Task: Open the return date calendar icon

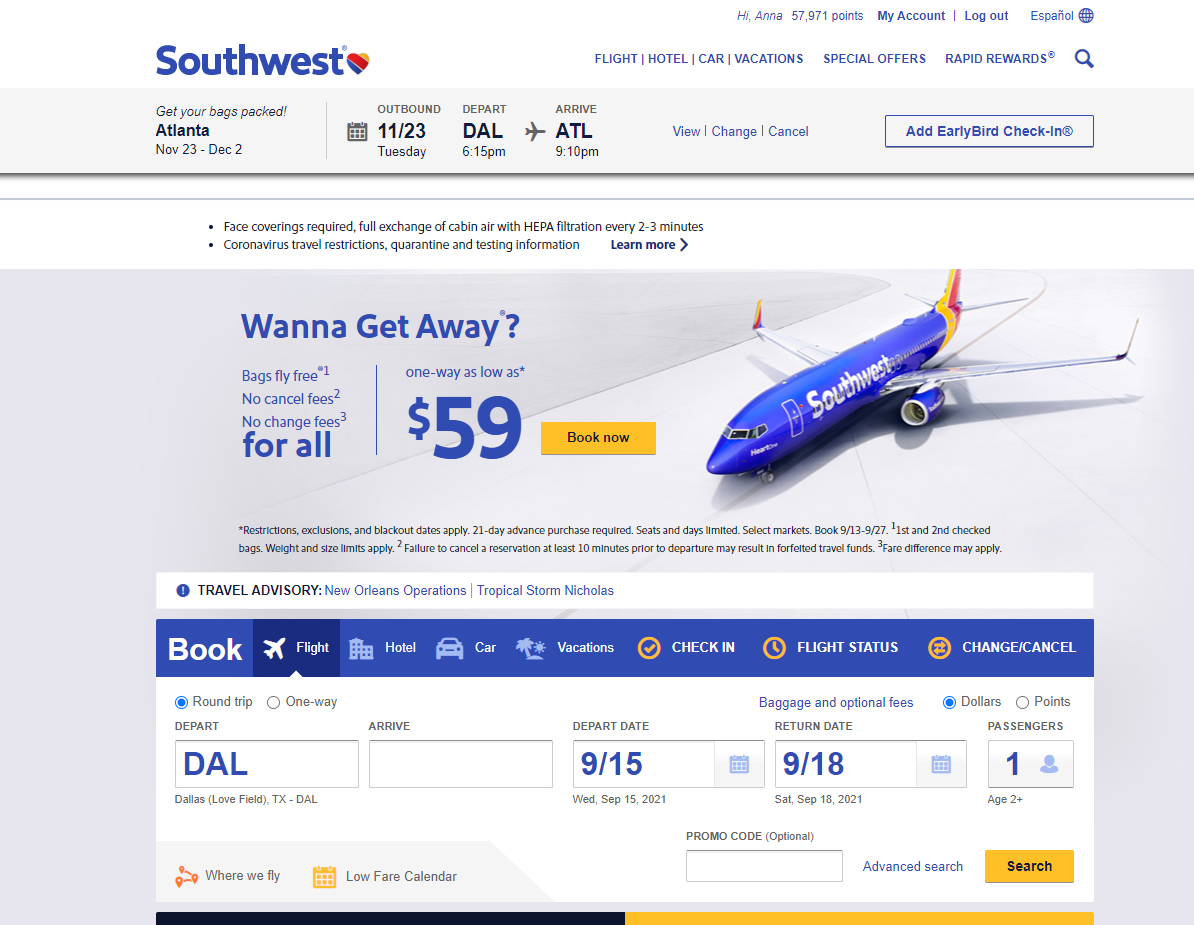Action: click(x=941, y=764)
